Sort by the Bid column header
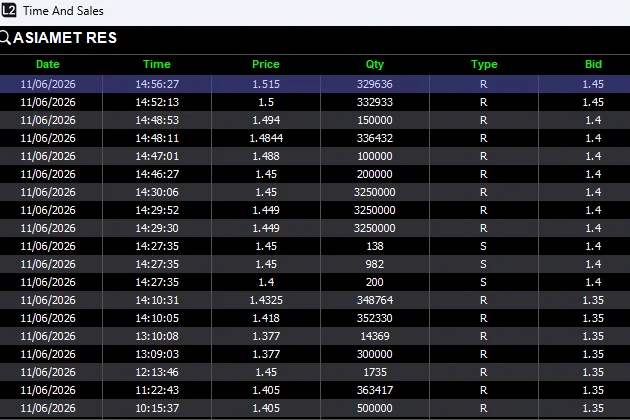630x420 pixels. [593, 64]
